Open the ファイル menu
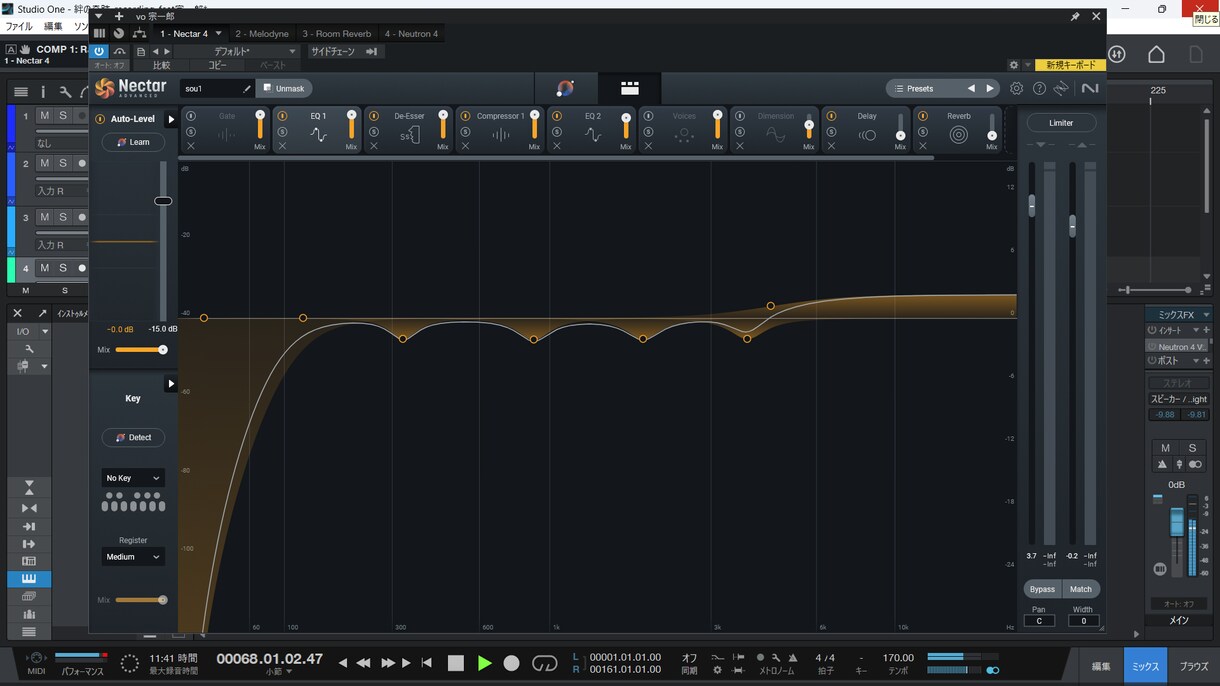Image resolution: width=1220 pixels, height=686 pixels. tap(19, 26)
